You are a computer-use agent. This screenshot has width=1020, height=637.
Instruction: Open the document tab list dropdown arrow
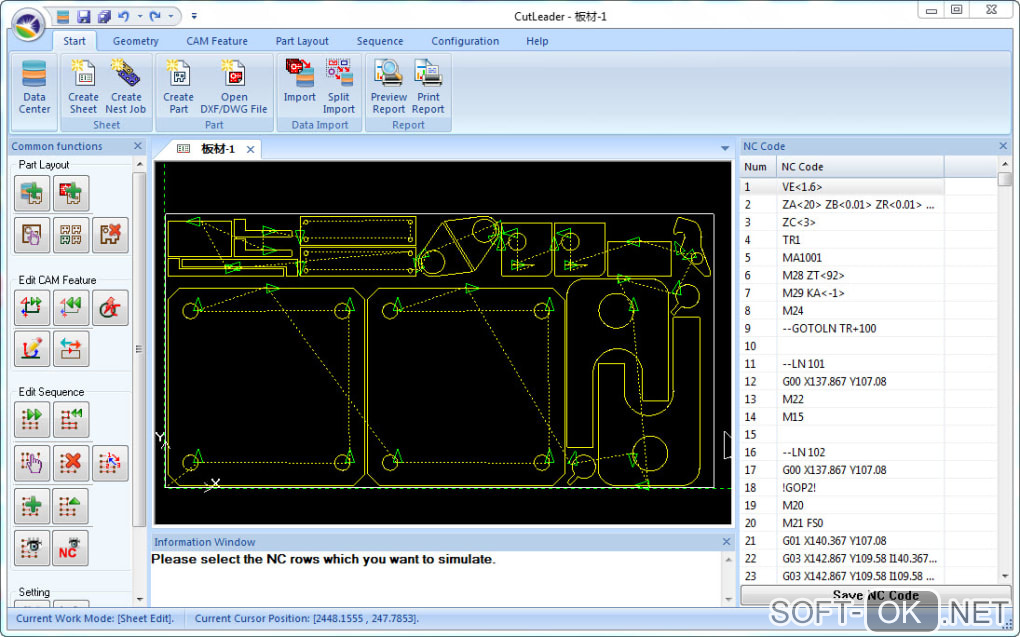point(725,149)
